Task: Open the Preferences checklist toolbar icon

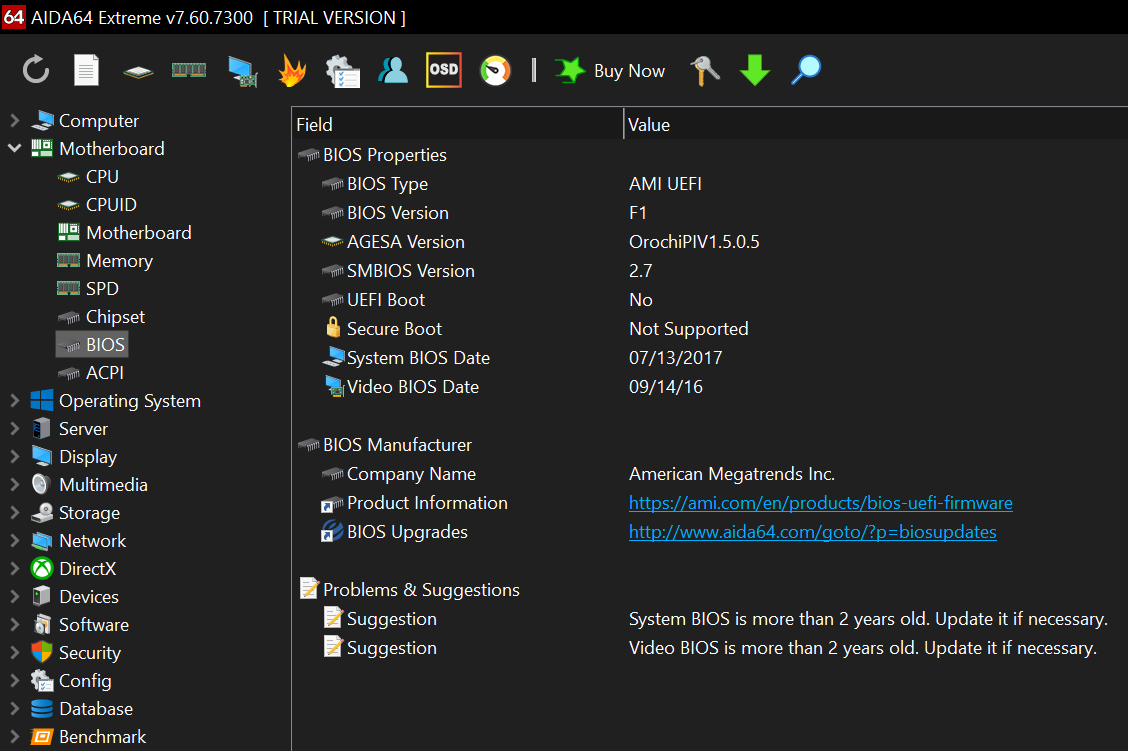Action: pyautogui.click(x=342, y=71)
